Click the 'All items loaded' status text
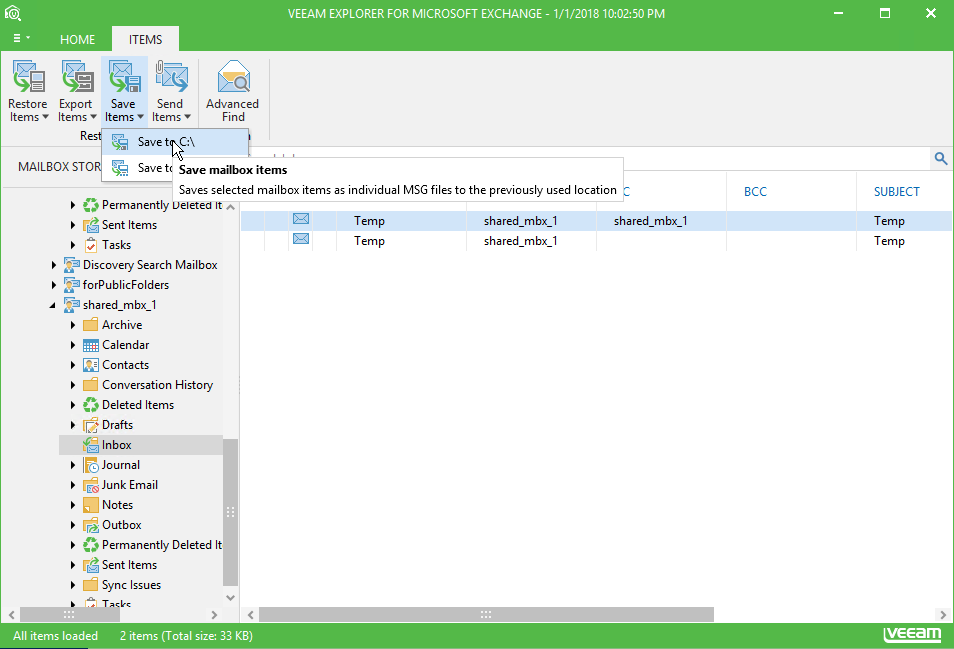 55,636
